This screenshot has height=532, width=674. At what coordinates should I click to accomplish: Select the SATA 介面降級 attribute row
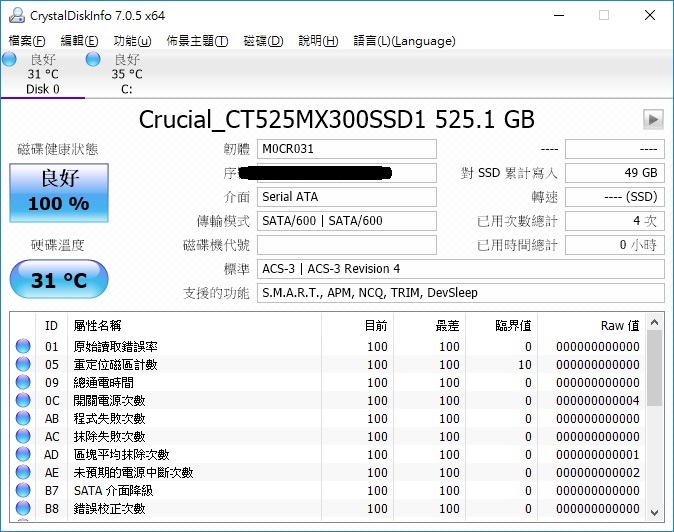[328, 490]
